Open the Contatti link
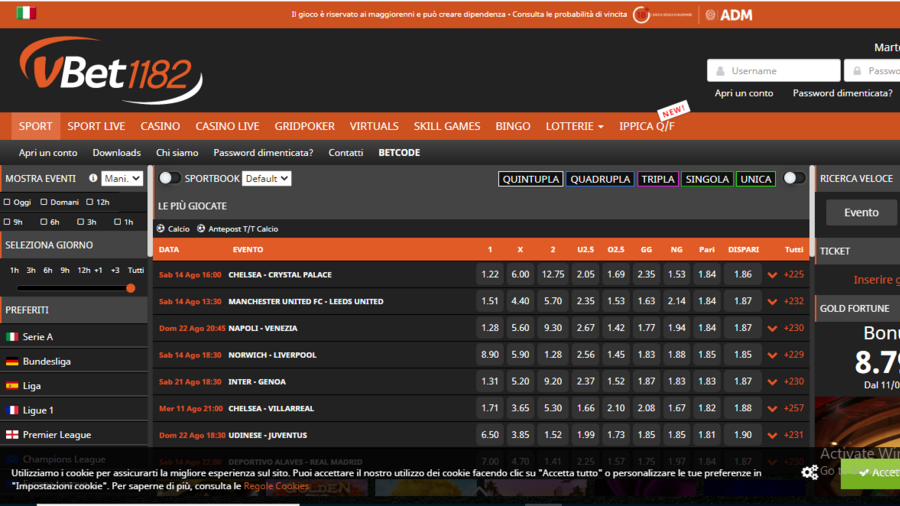 point(346,153)
